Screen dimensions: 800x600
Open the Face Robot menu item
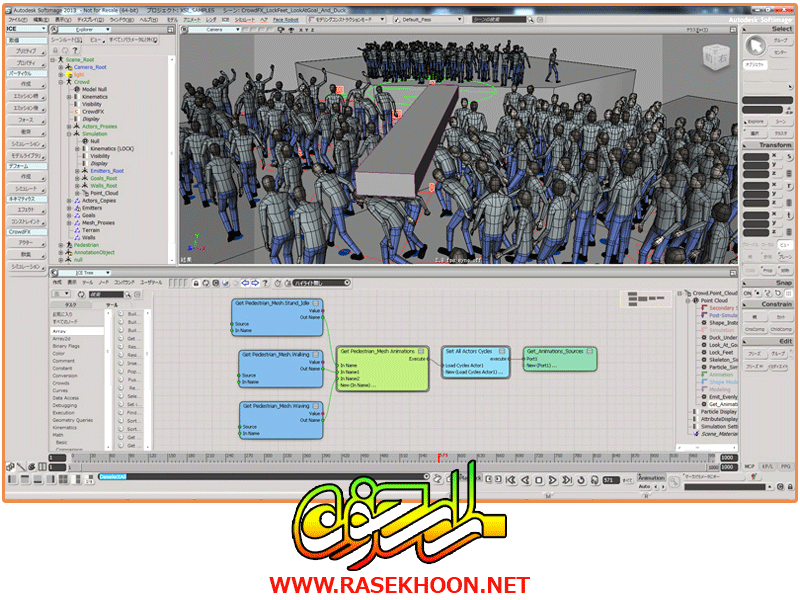pos(286,20)
